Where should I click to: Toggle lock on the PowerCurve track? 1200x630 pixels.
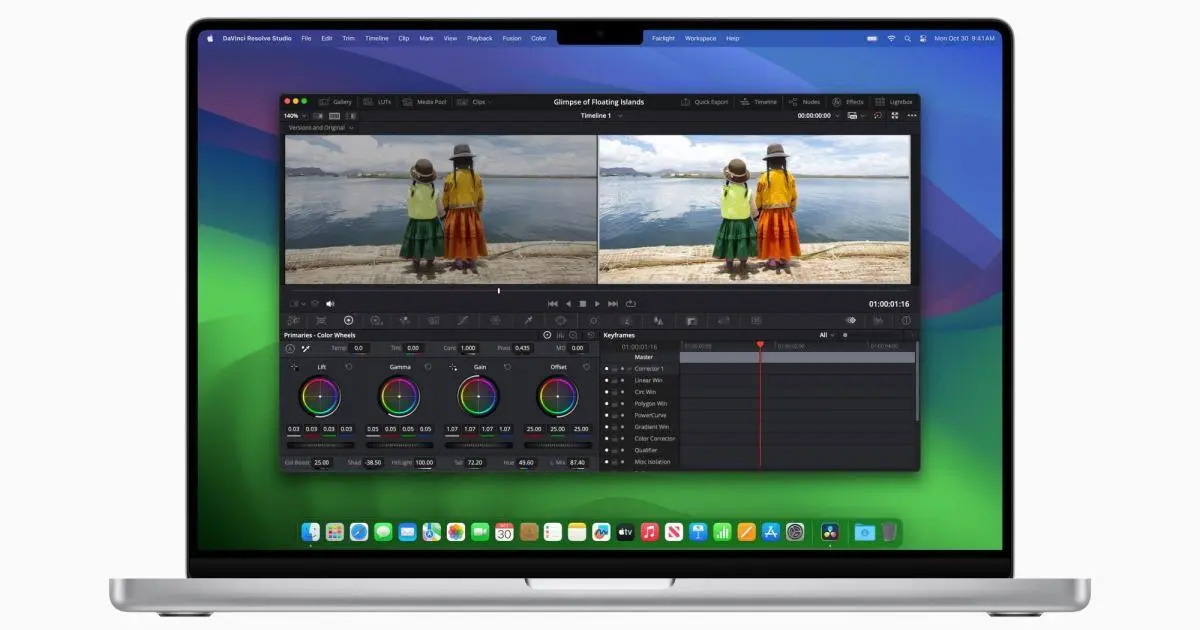(614, 415)
